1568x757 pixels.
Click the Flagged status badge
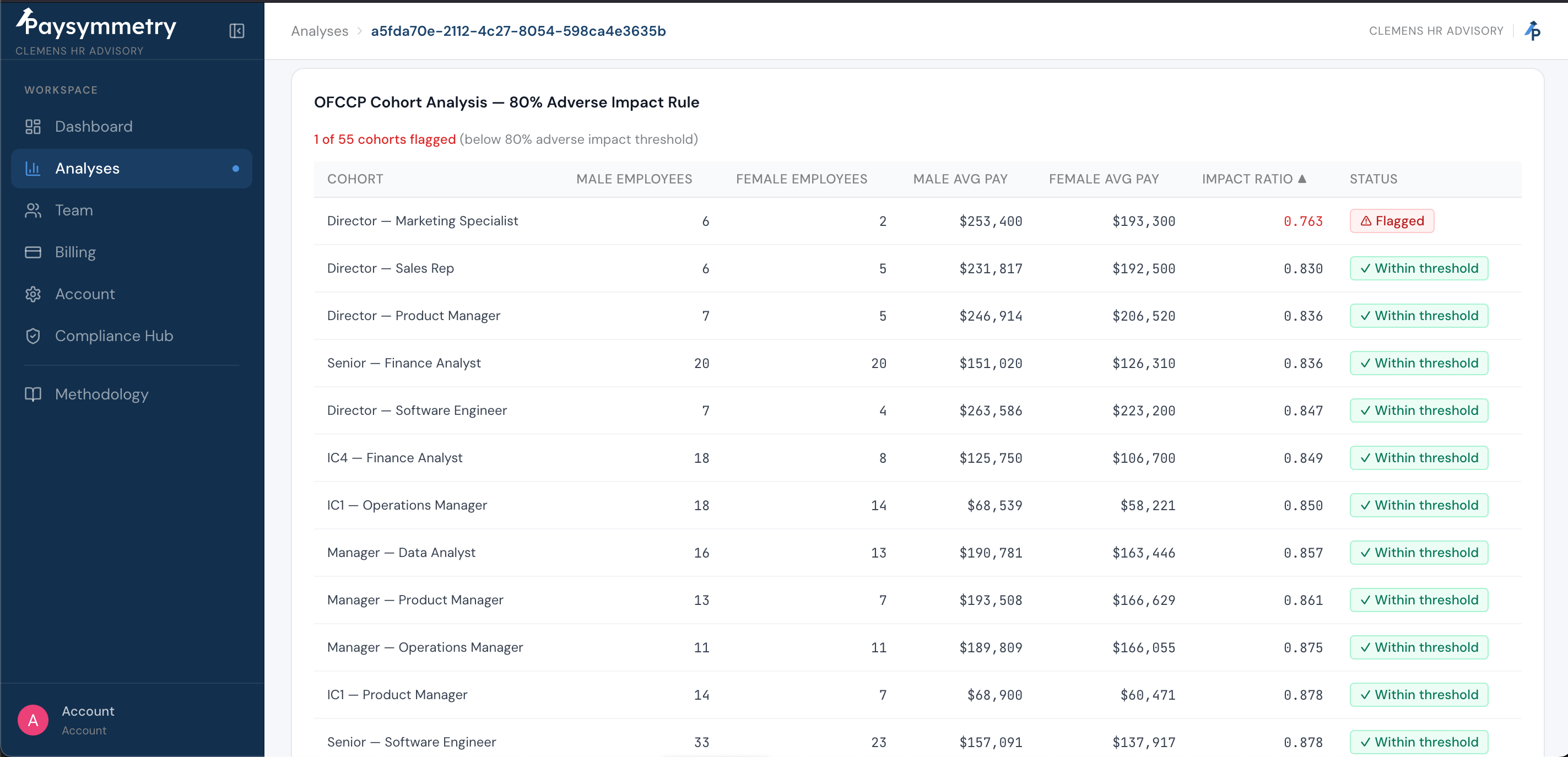(1392, 221)
